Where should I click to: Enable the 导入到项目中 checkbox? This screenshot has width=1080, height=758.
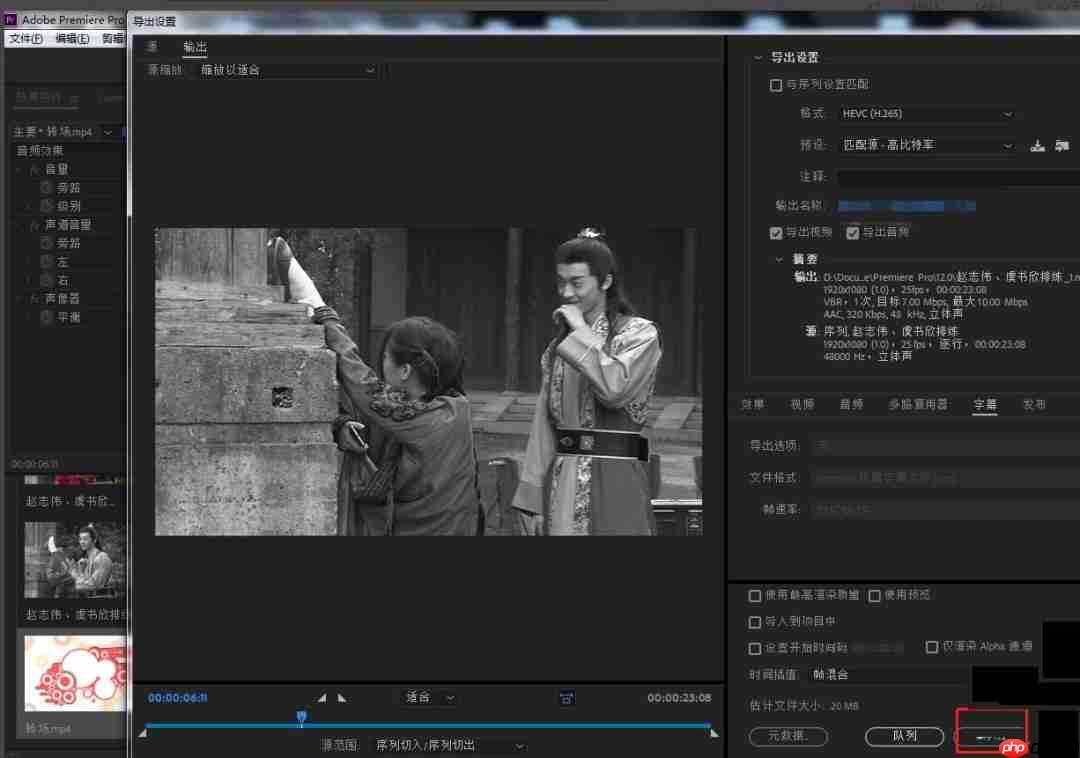click(755, 621)
